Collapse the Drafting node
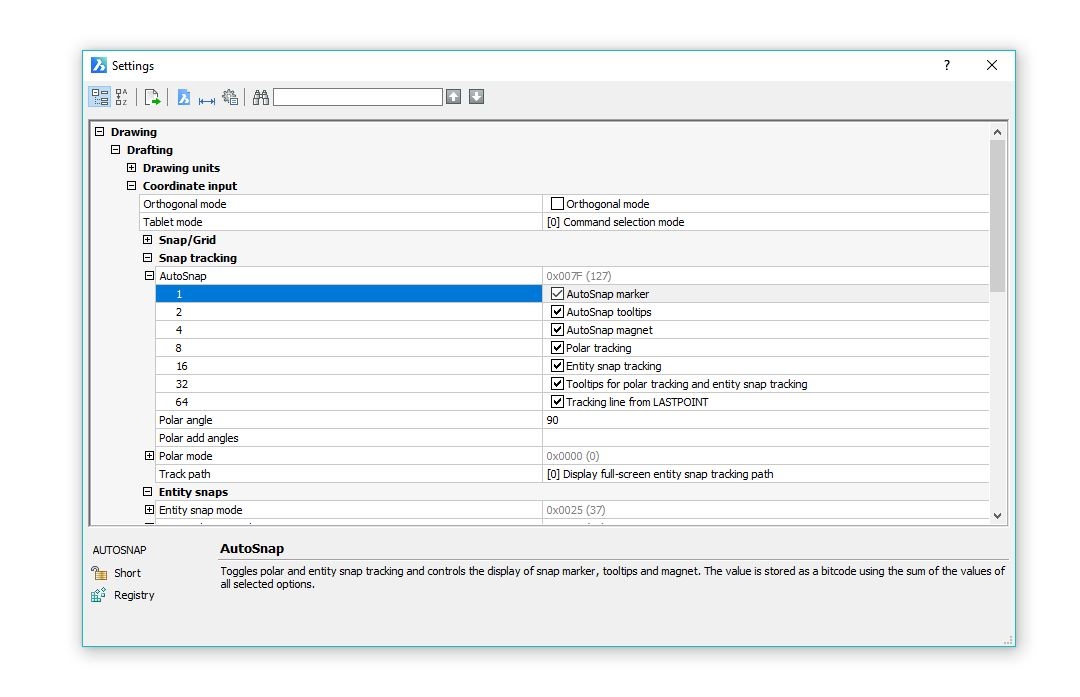 (116, 149)
